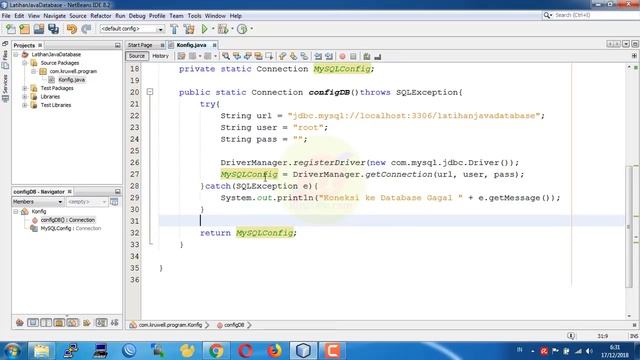
Task: Minimize the Projects panel
Action: [x=118, y=45]
